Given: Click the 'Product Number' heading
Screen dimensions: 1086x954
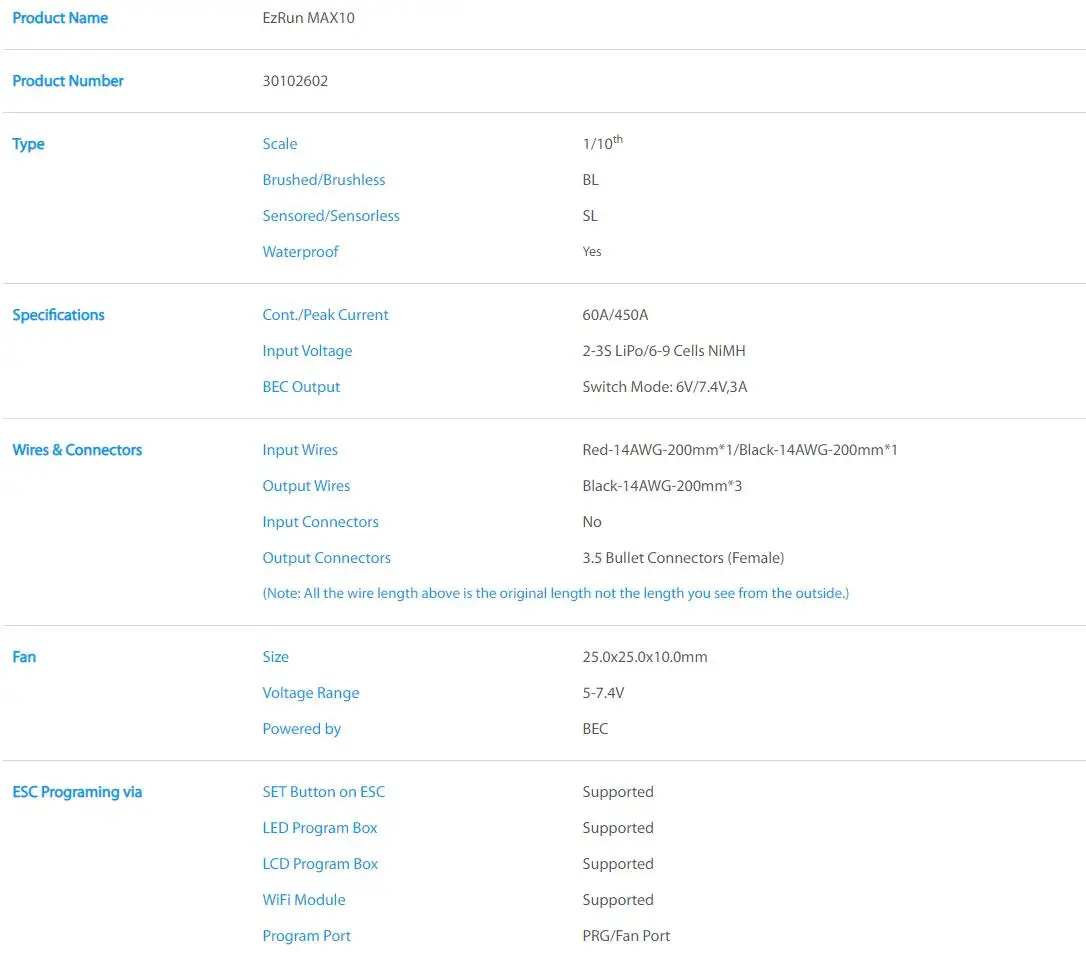Looking at the screenshot, I should click(x=68, y=81).
